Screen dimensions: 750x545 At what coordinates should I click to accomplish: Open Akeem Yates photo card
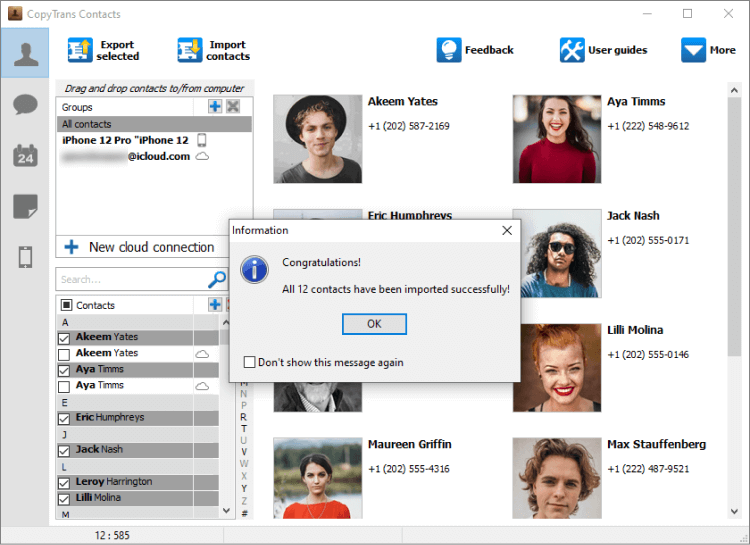[x=318, y=139]
